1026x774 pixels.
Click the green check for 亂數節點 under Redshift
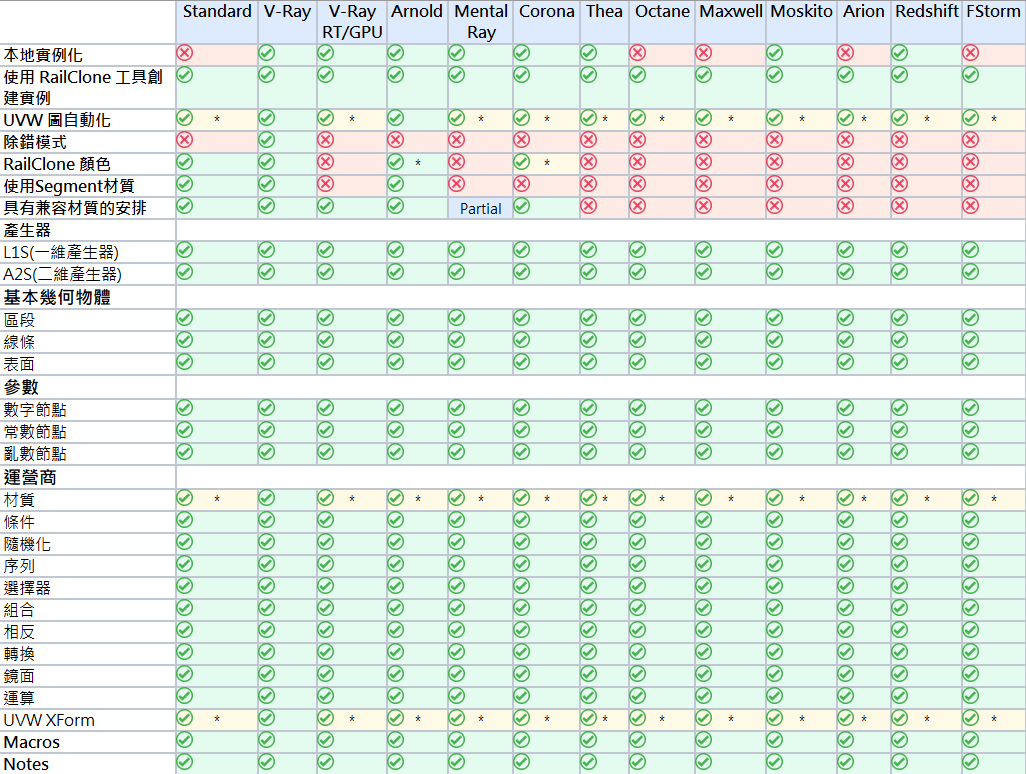(900, 452)
